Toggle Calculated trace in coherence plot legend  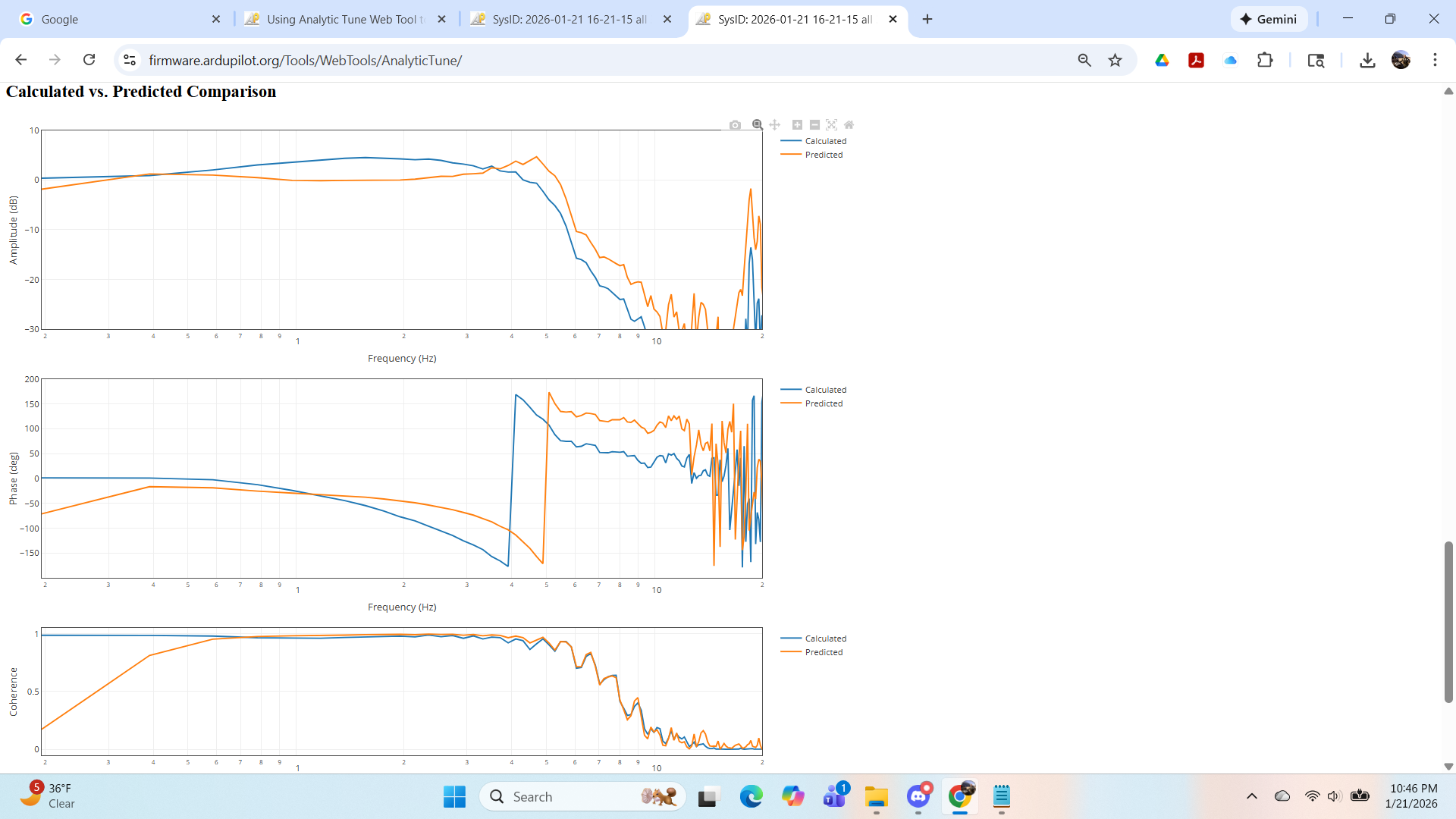pos(825,639)
